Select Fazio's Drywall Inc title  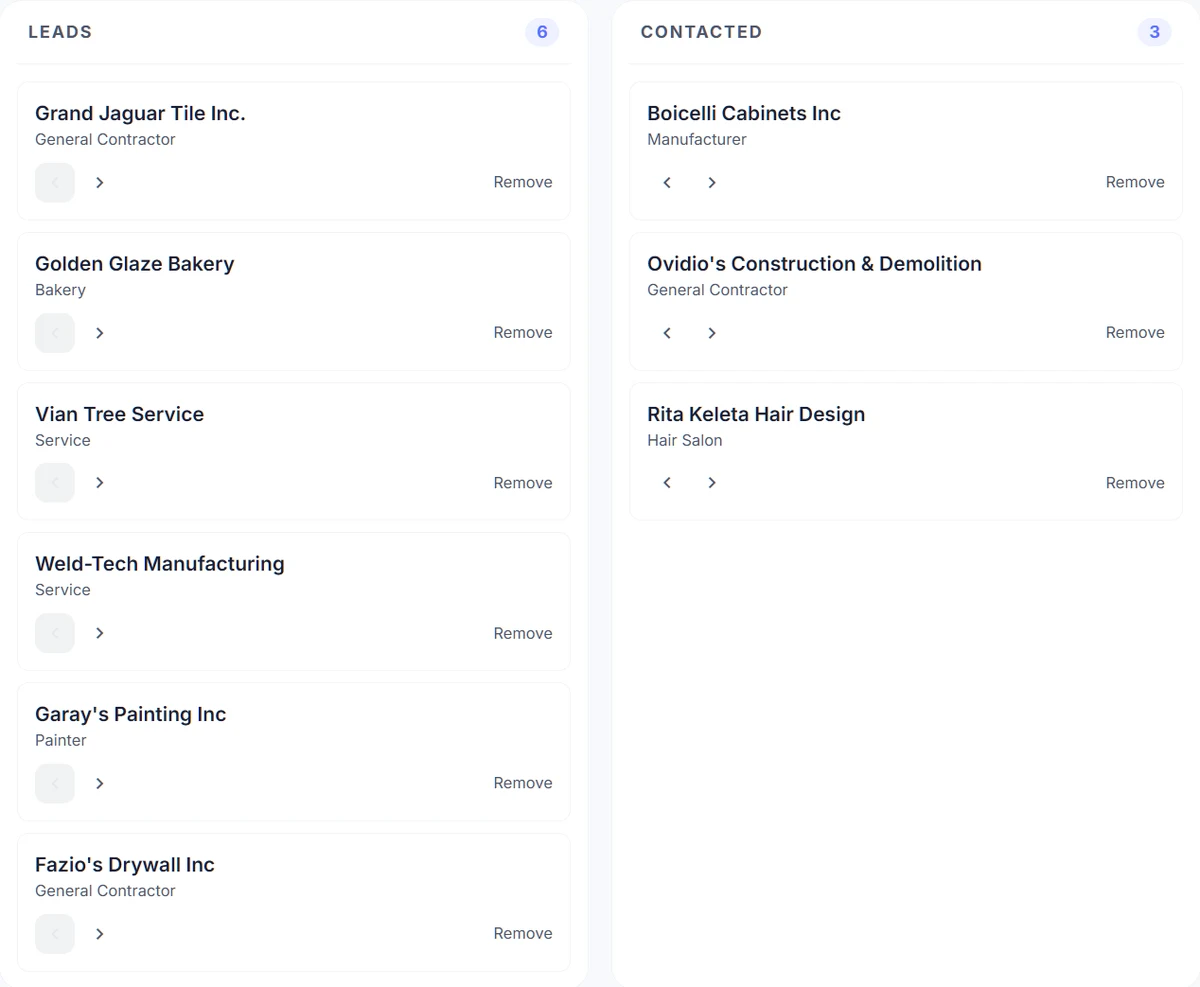point(125,865)
